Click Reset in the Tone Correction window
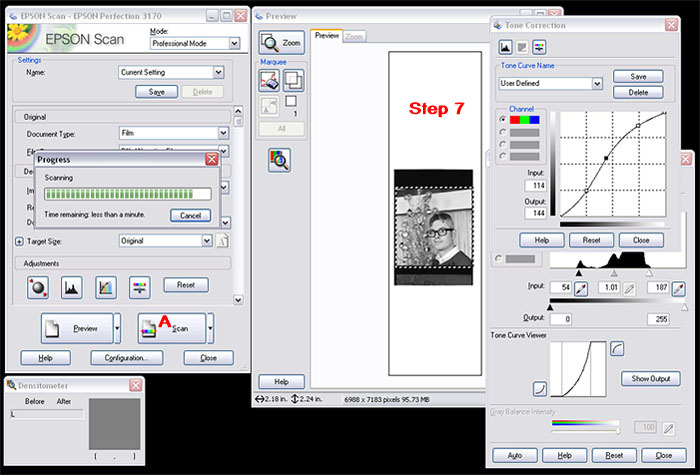This screenshot has width=700, height=475. [x=592, y=240]
